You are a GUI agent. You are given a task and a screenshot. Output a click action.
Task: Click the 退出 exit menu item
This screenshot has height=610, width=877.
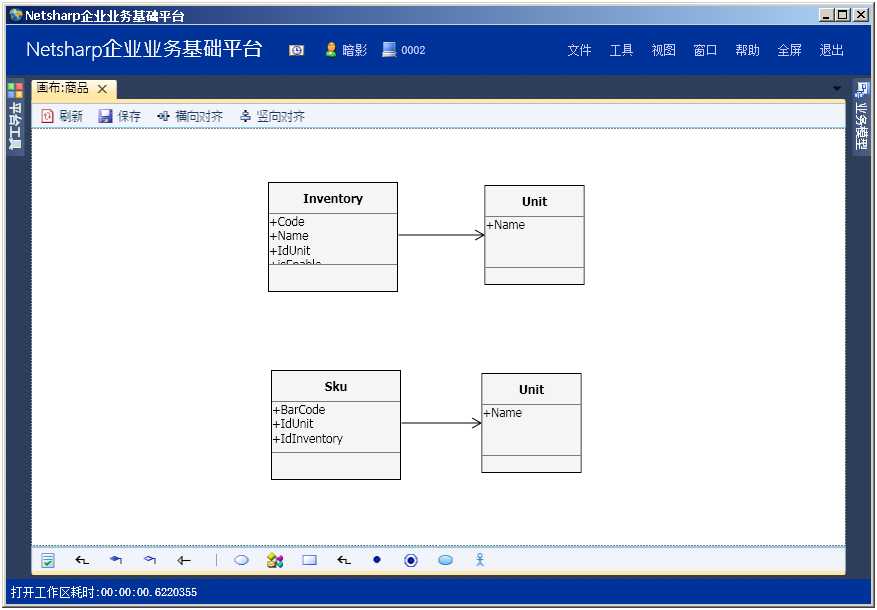[831, 50]
